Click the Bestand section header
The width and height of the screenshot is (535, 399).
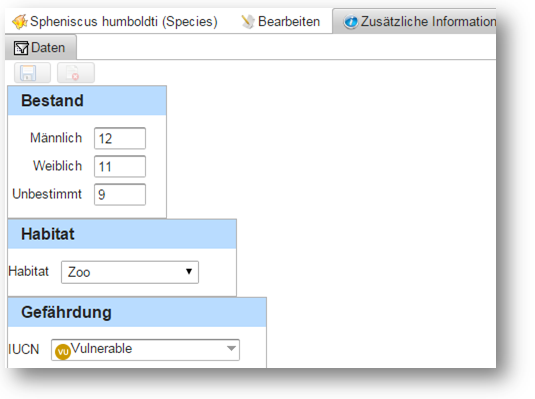[x=87, y=100]
